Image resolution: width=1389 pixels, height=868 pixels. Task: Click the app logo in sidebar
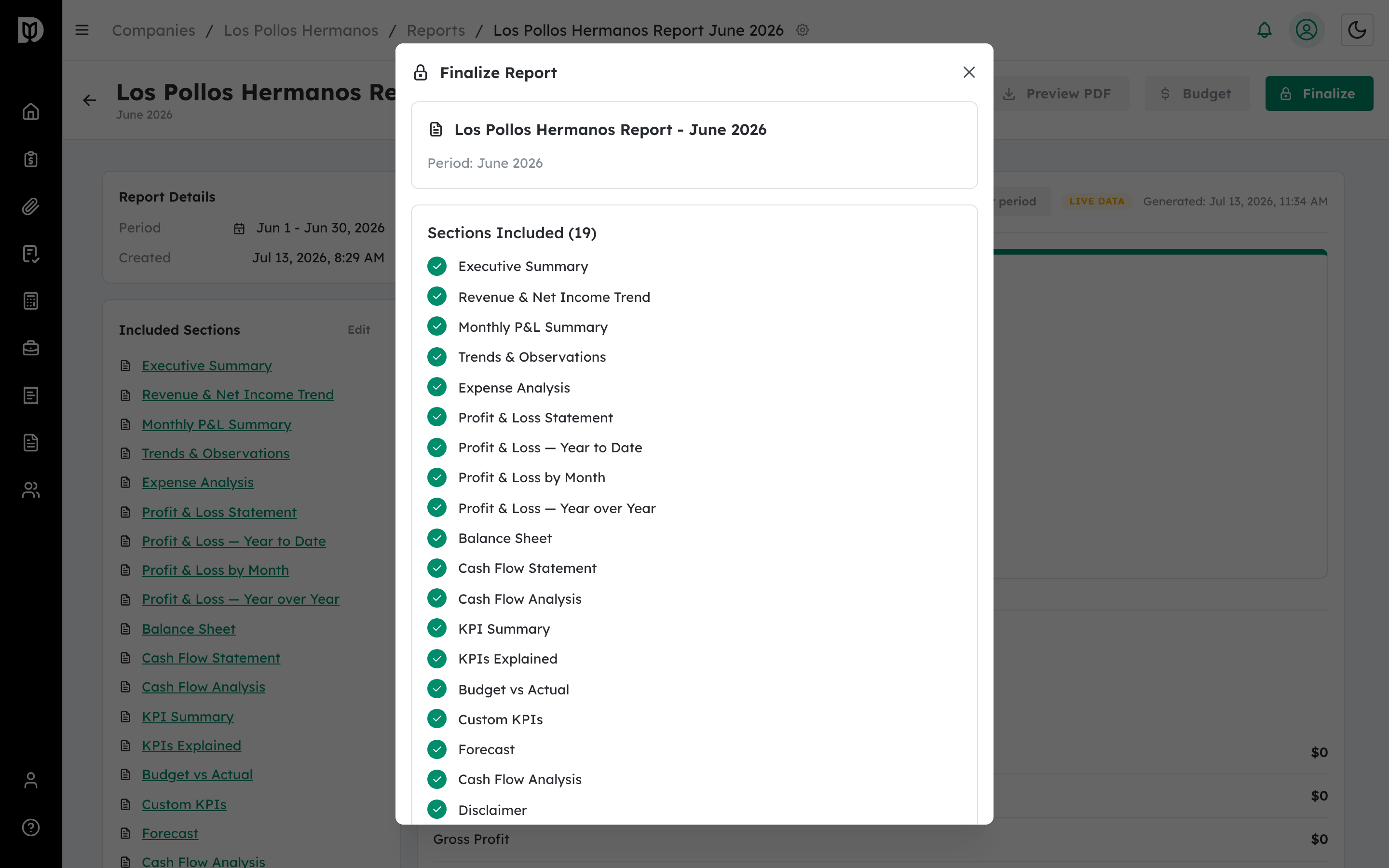[31, 30]
